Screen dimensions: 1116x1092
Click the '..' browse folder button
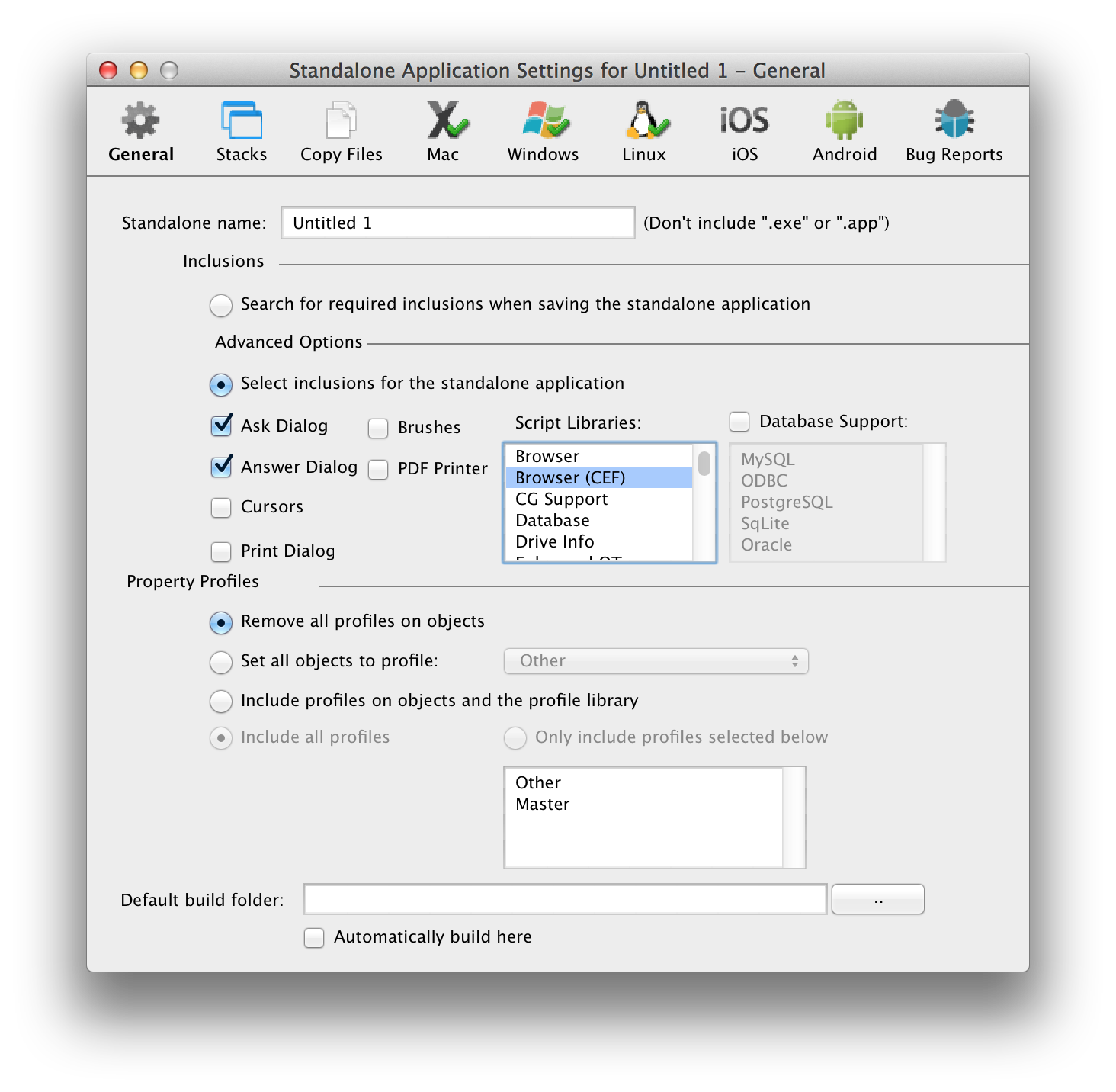[x=878, y=899]
